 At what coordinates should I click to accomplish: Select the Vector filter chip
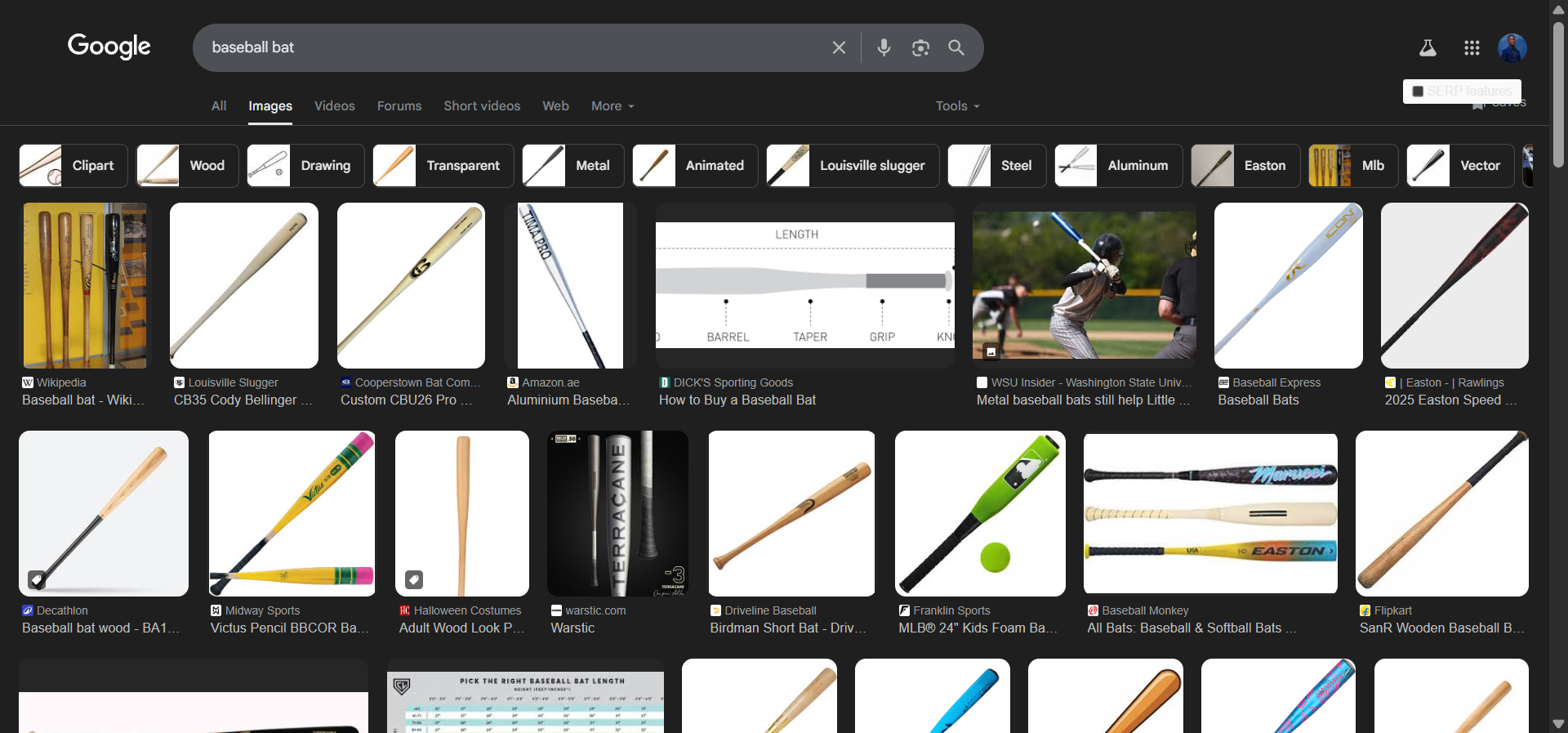pos(1460,165)
